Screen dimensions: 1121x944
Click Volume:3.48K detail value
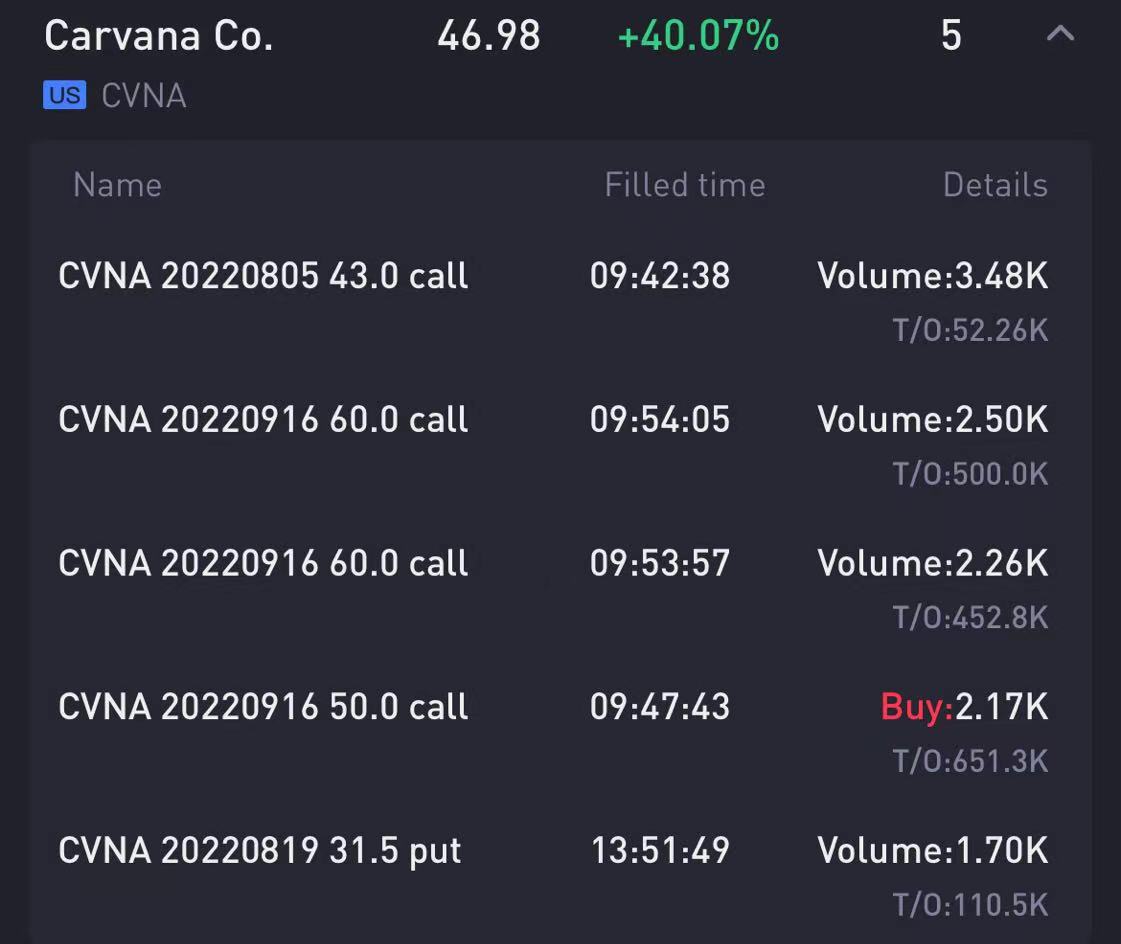click(933, 276)
